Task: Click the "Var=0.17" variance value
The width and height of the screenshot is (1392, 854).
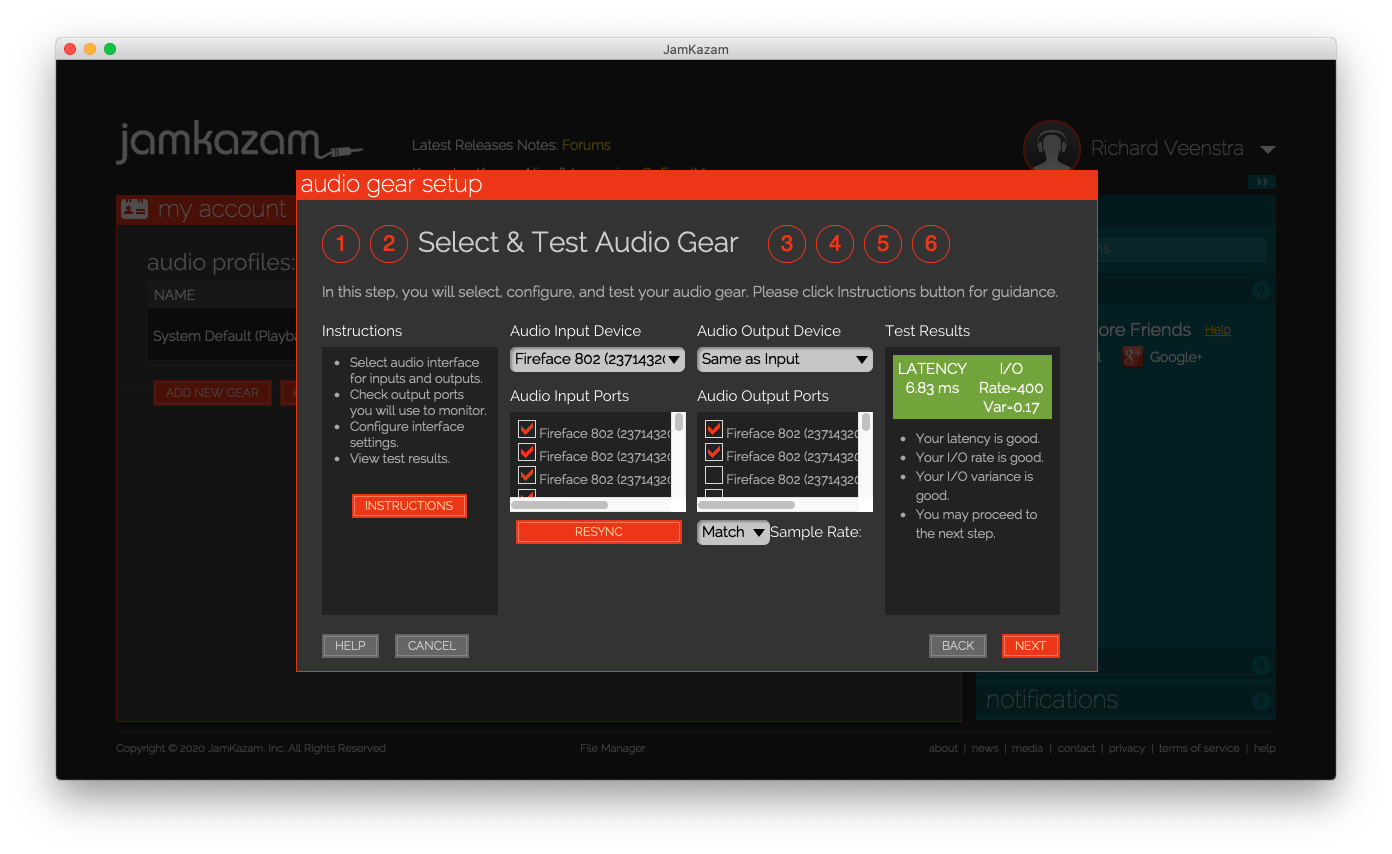Action: (x=1012, y=407)
